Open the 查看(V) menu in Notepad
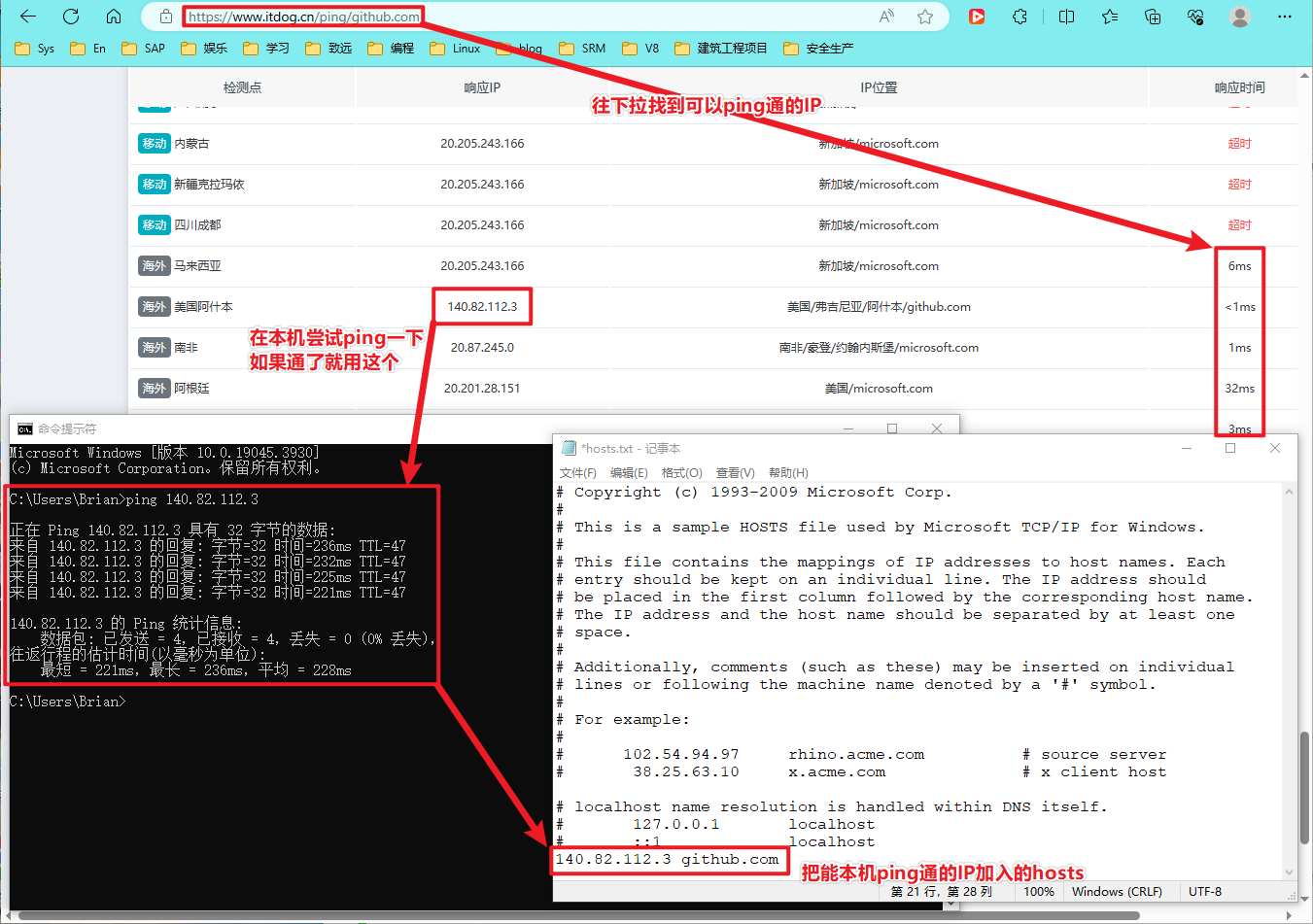1313x924 pixels. click(735, 473)
